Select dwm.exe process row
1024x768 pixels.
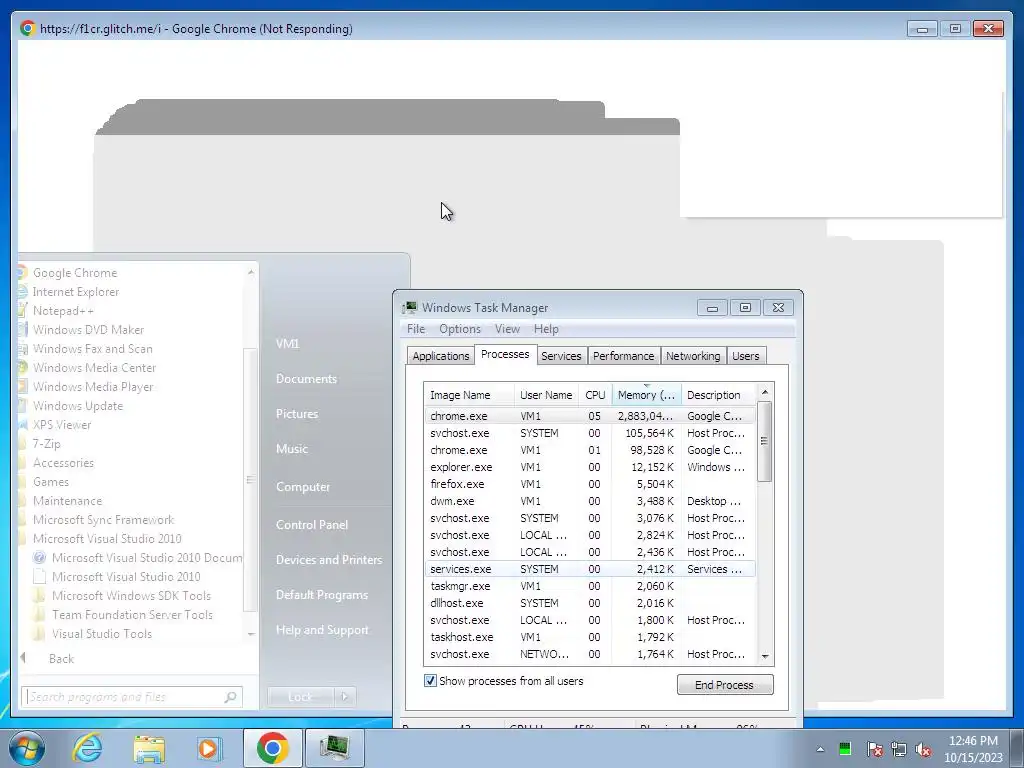tap(590, 501)
